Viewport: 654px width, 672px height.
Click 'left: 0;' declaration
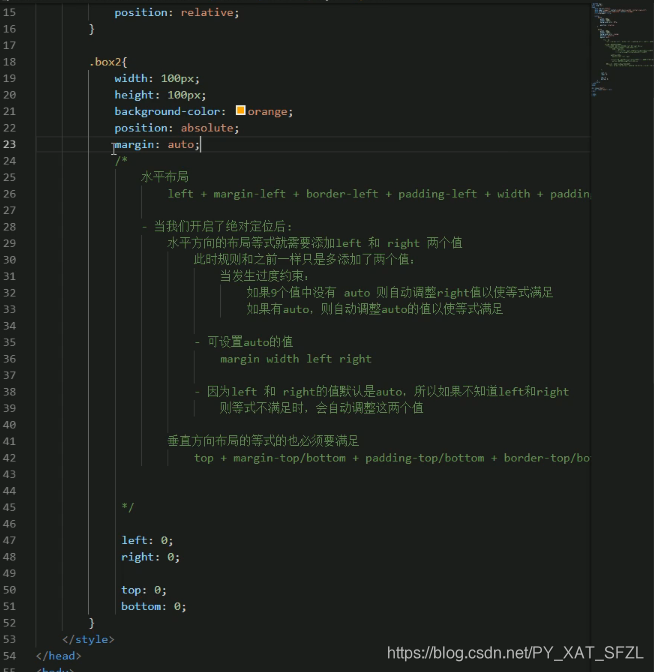[x=147, y=540]
